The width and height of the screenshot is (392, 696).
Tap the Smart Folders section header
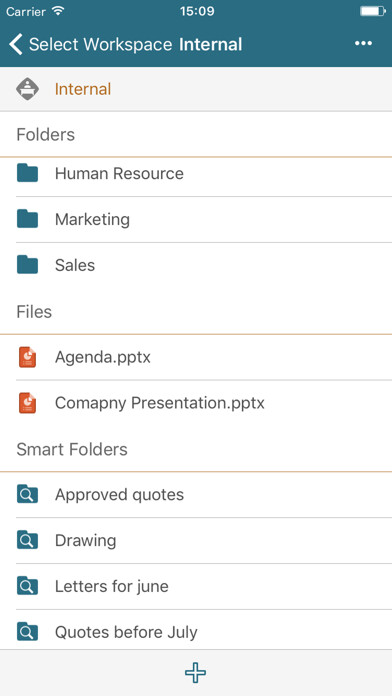[72, 450]
